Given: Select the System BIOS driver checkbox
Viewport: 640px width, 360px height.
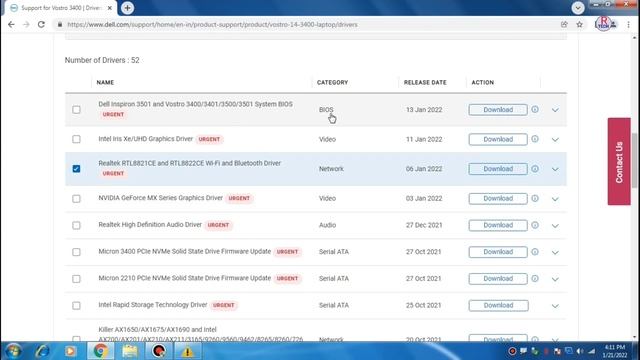Looking at the screenshot, I should [x=76, y=109].
